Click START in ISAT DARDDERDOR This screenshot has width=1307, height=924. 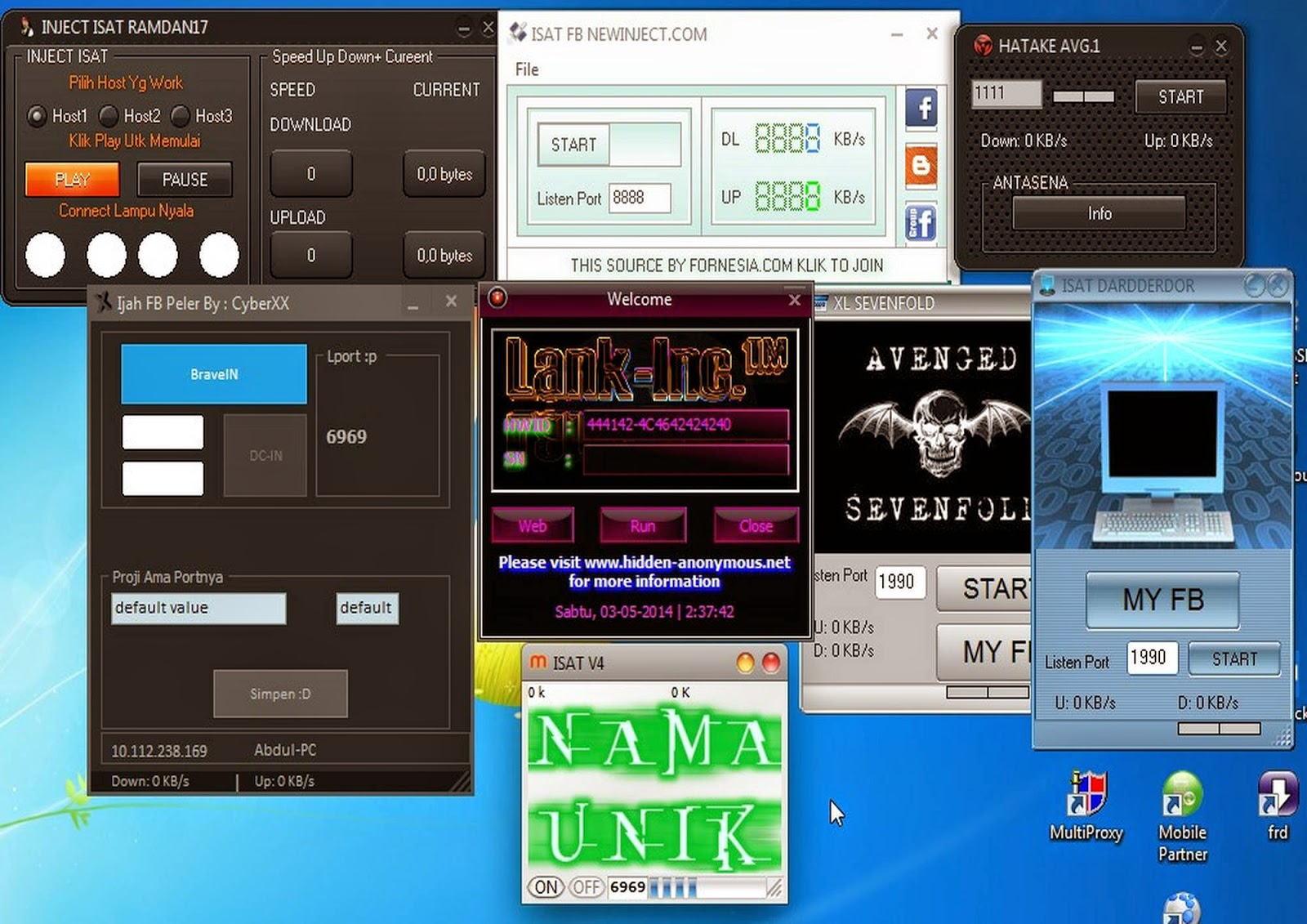point(1234,658)
